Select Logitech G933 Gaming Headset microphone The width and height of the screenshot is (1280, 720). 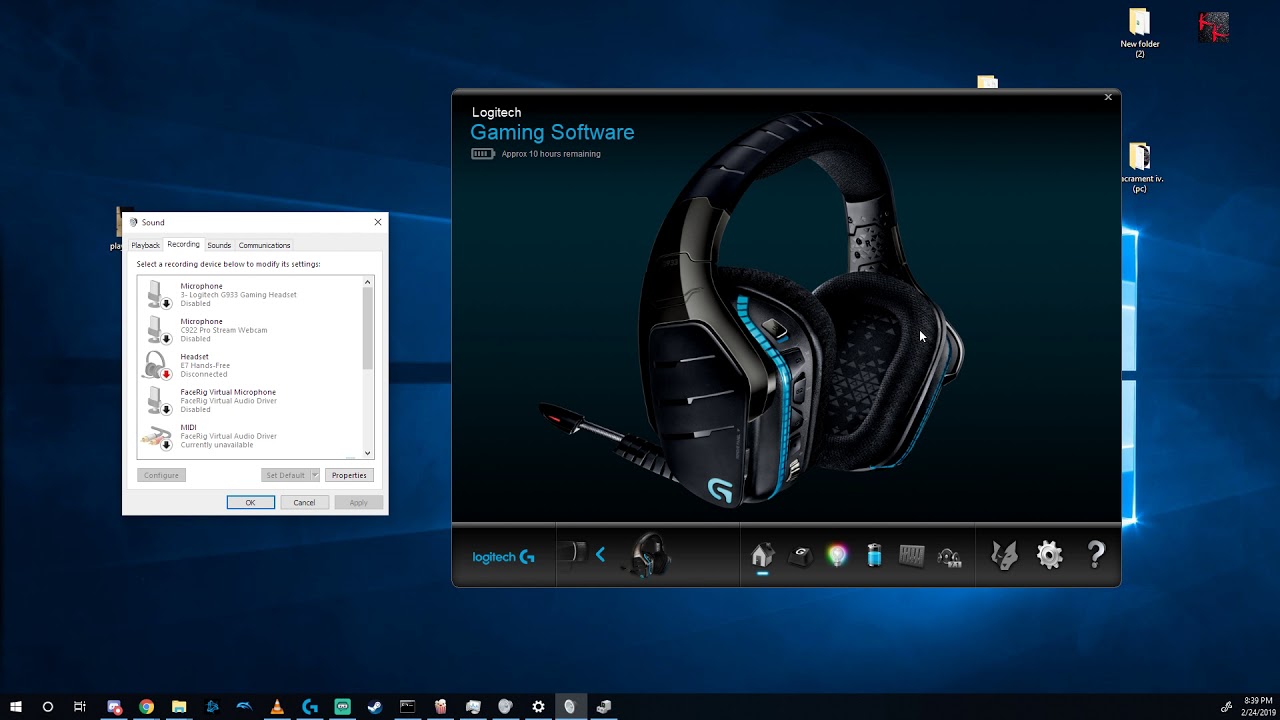[x=249, y=294]
